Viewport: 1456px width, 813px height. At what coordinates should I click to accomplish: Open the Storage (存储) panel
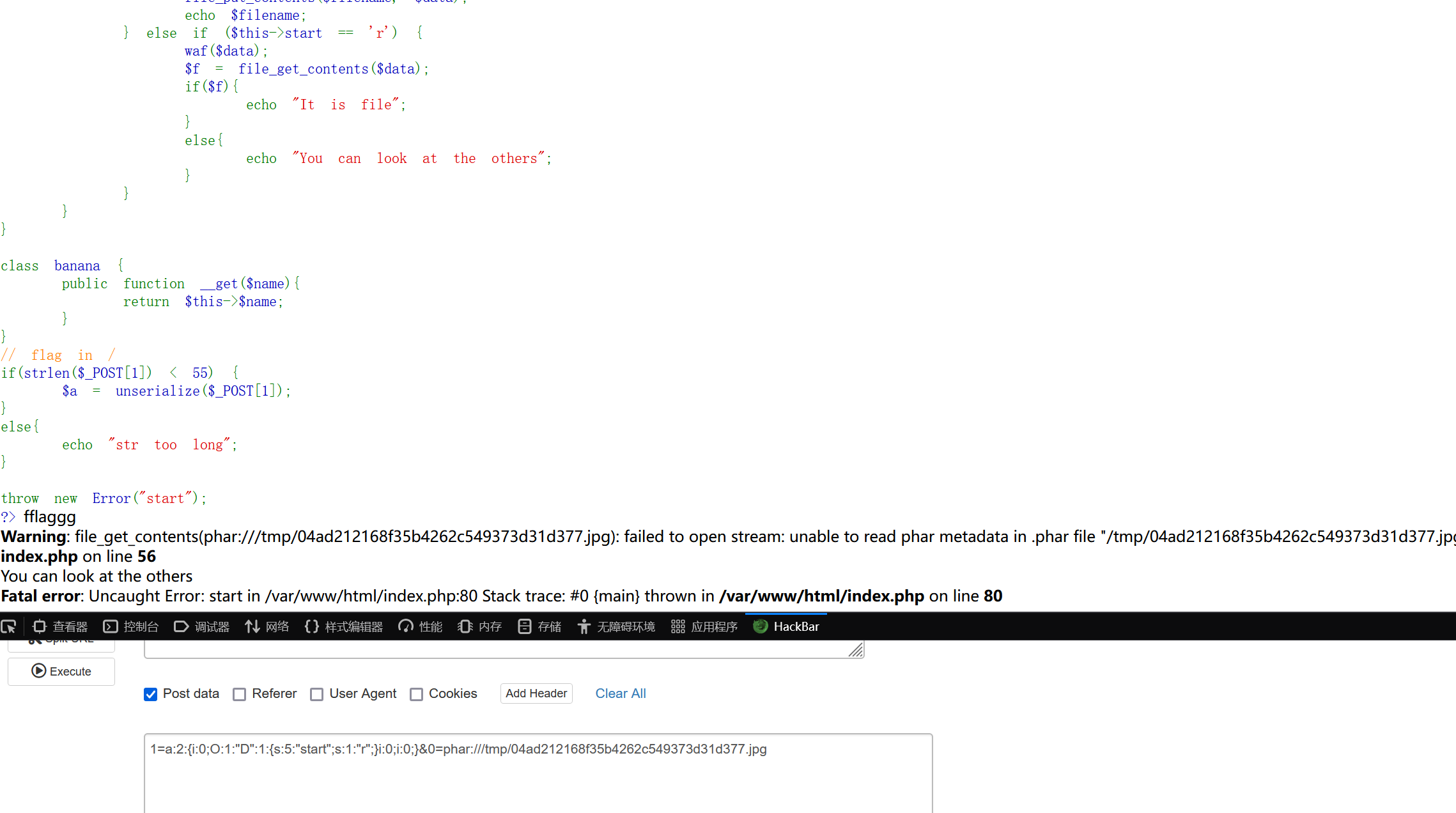coord(539,627)
